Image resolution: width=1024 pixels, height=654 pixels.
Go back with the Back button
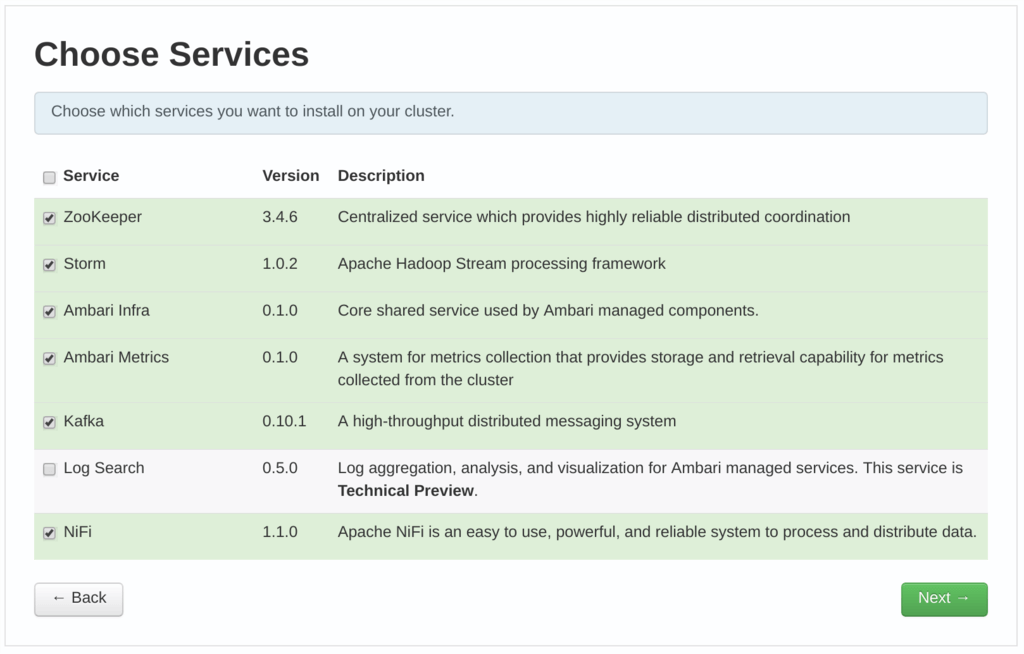pos(78,598)
